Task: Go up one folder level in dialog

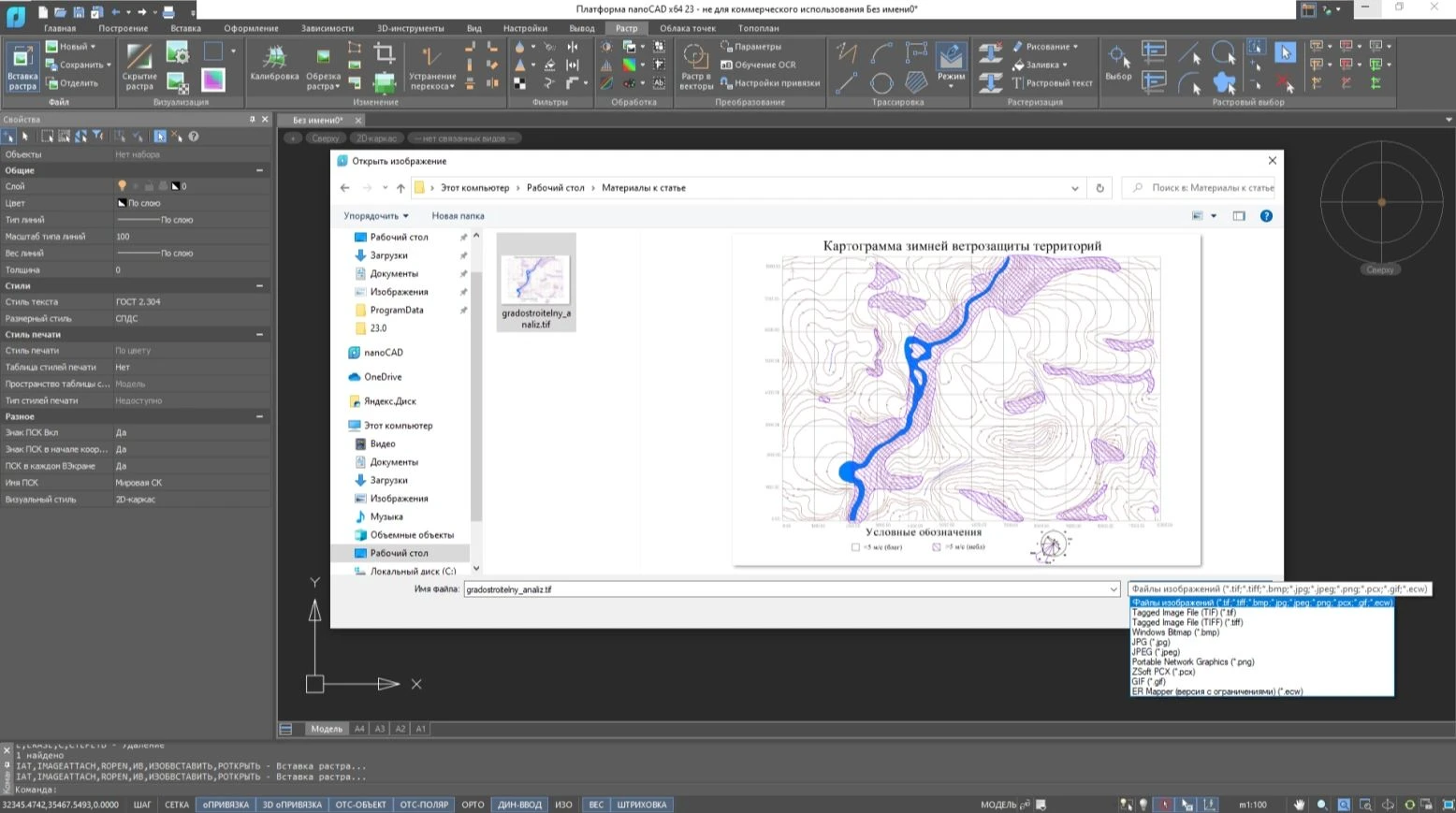Action: [x=400, y=188]
